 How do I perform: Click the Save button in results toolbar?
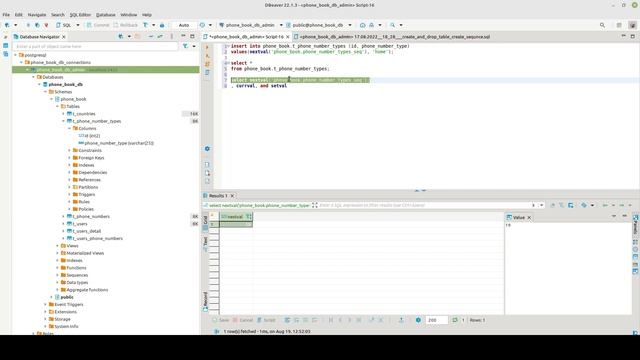(221, 320)
